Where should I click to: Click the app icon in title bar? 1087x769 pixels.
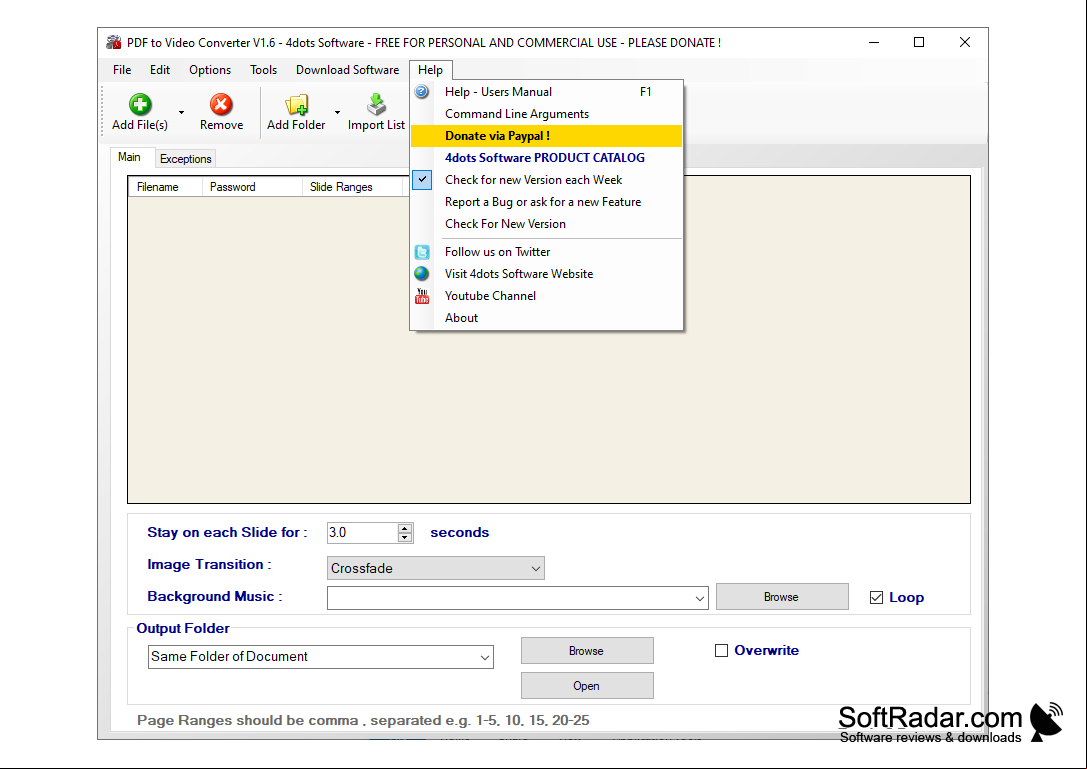pyautogui.click(x=114, y=42)
